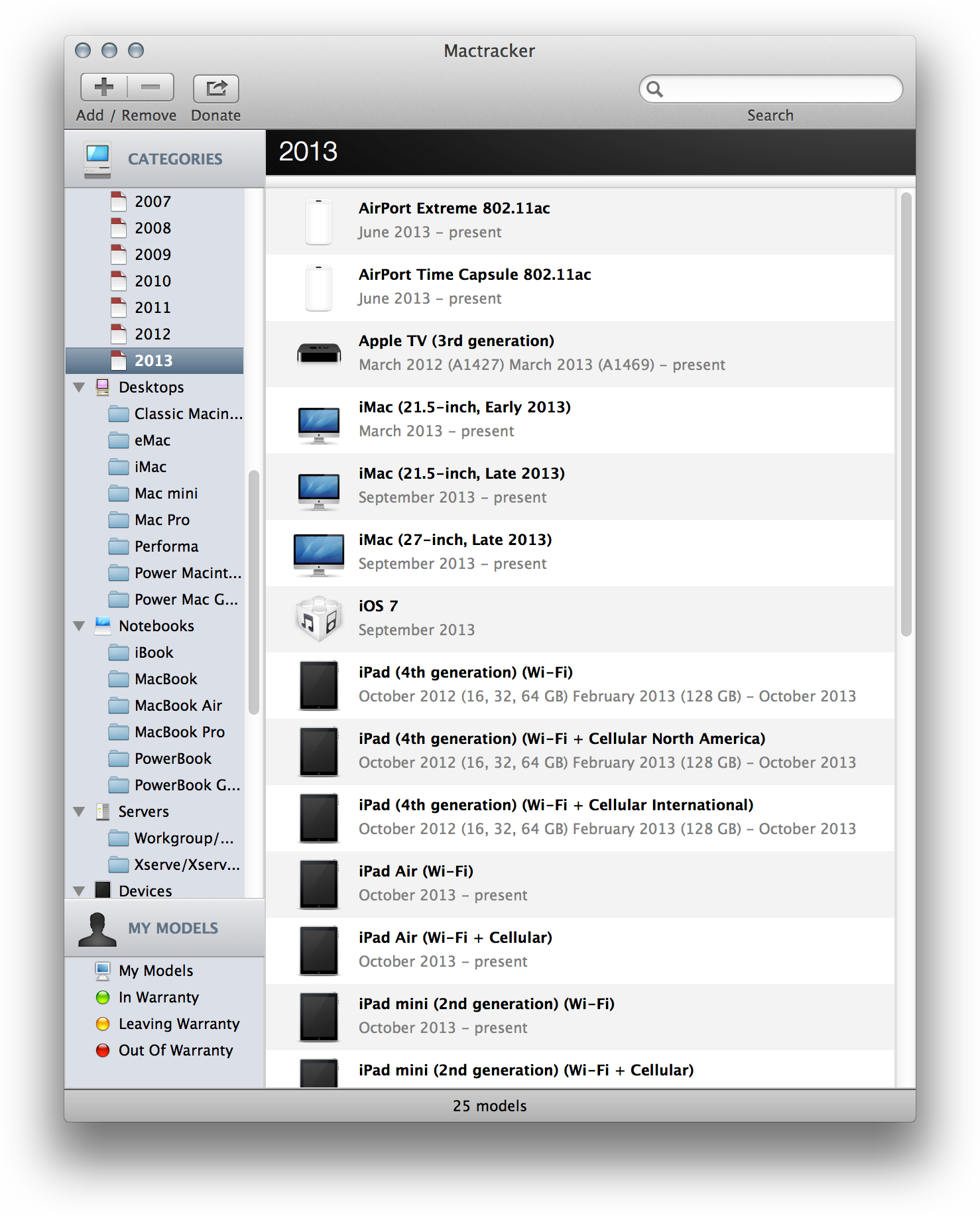The width and height of the screenshot is (980, 1216).
Task: Click the magnifying glass search icon
Action: click(654, 89)
